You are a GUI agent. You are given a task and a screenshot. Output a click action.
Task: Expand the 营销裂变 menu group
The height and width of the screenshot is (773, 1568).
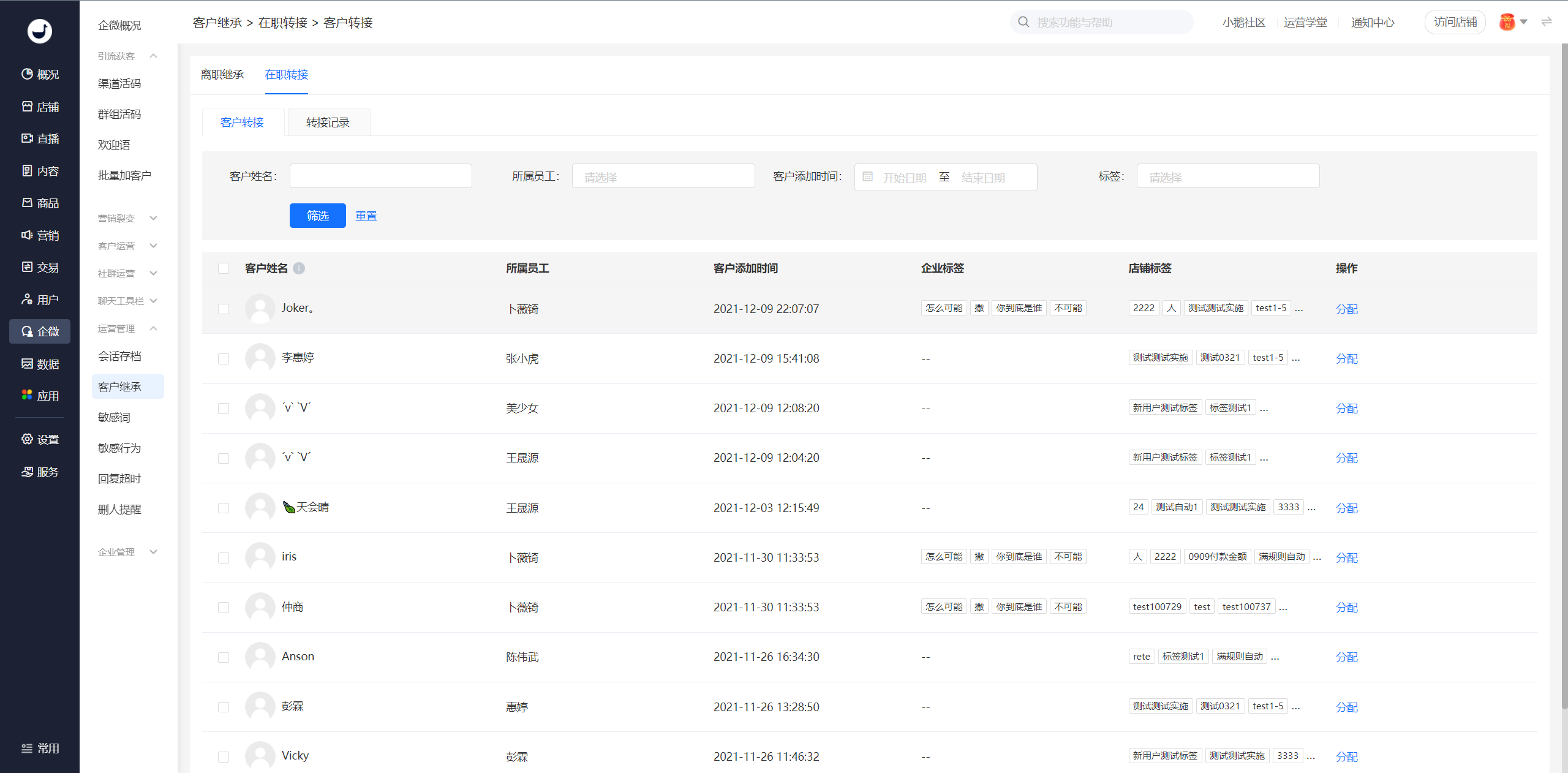coord(127,218)
